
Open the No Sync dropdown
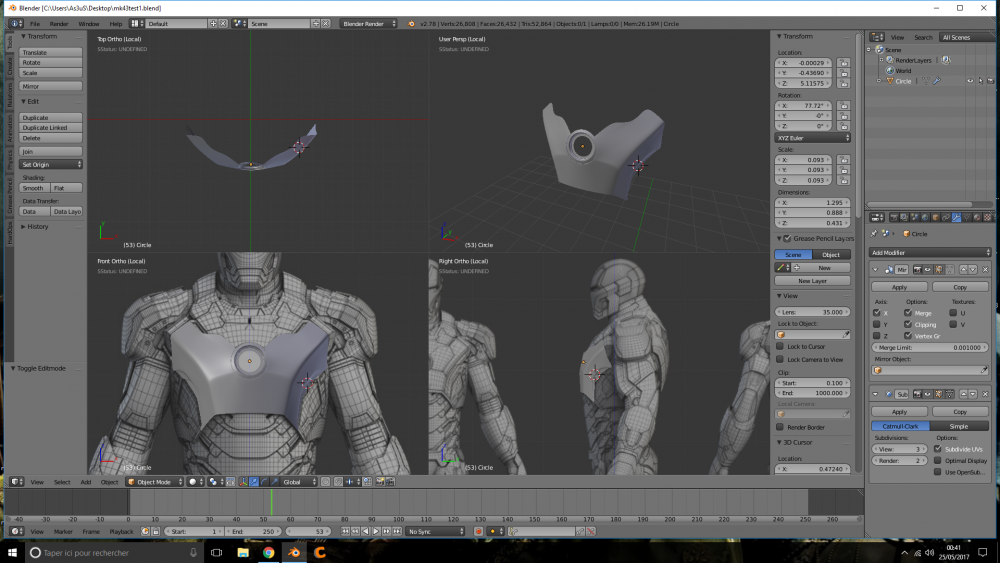point(436,531)
